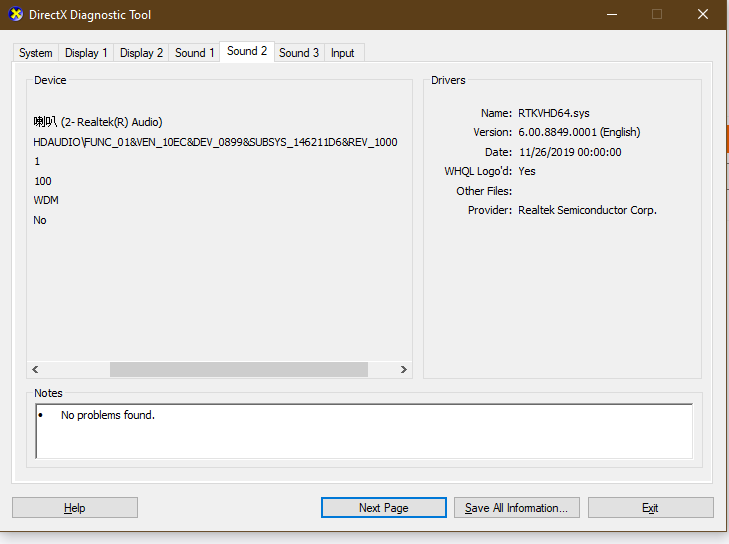Click the 'No' value in Device panel
729x544 pixels.
[40, 220]
